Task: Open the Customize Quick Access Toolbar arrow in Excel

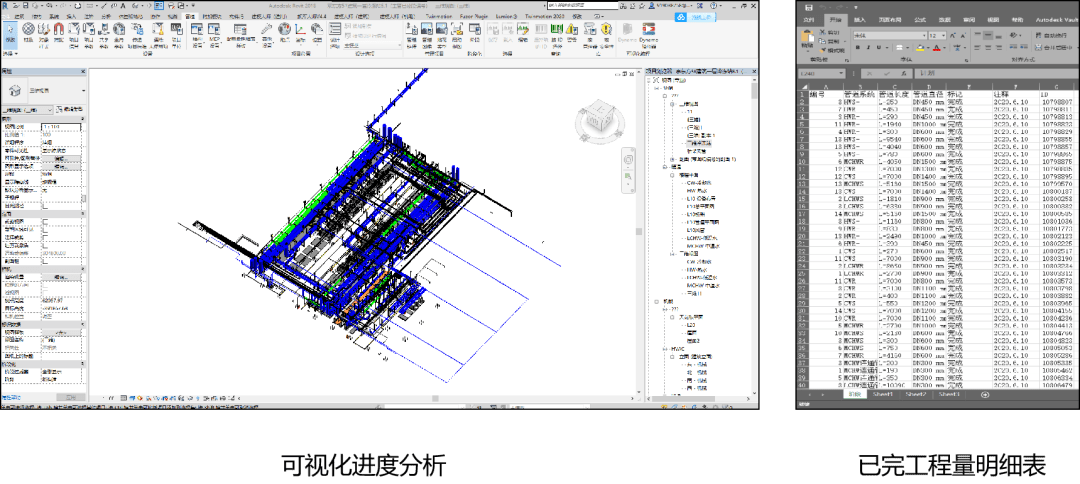Action: (856, 8)
